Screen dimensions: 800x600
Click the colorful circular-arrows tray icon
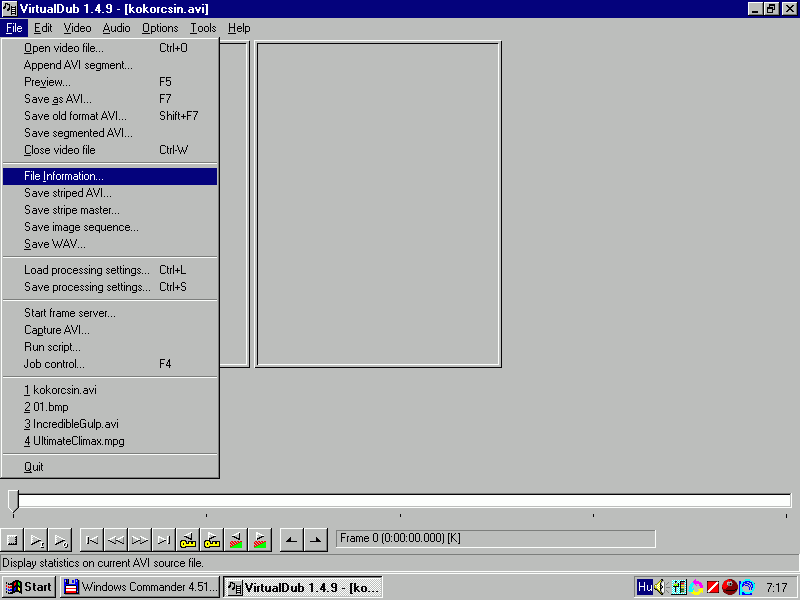(x=696, y=587)
